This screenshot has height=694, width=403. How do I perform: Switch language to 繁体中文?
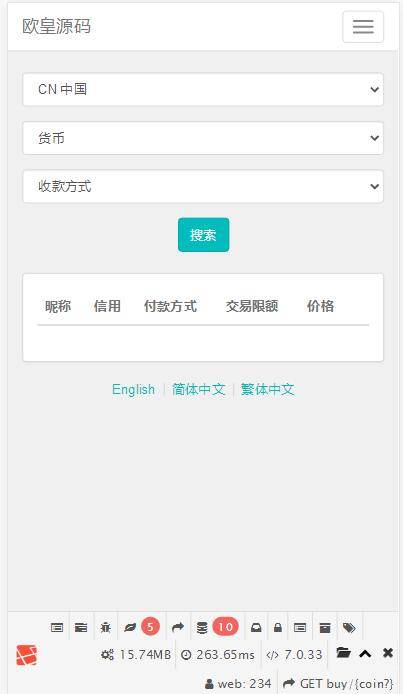tap(267, 389)
